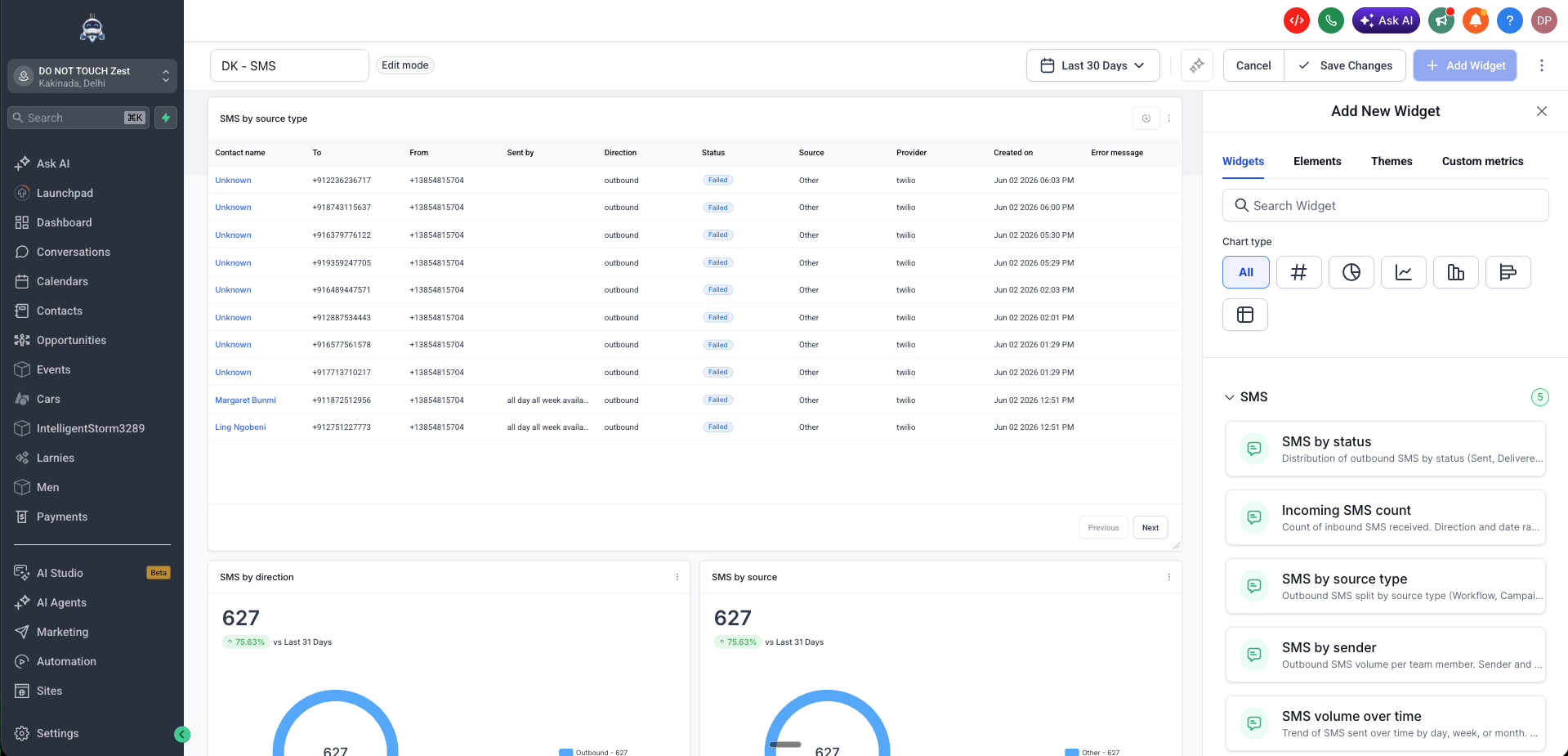
Task: Collapse the SMS widget group
Action: tap(1229, 397)
